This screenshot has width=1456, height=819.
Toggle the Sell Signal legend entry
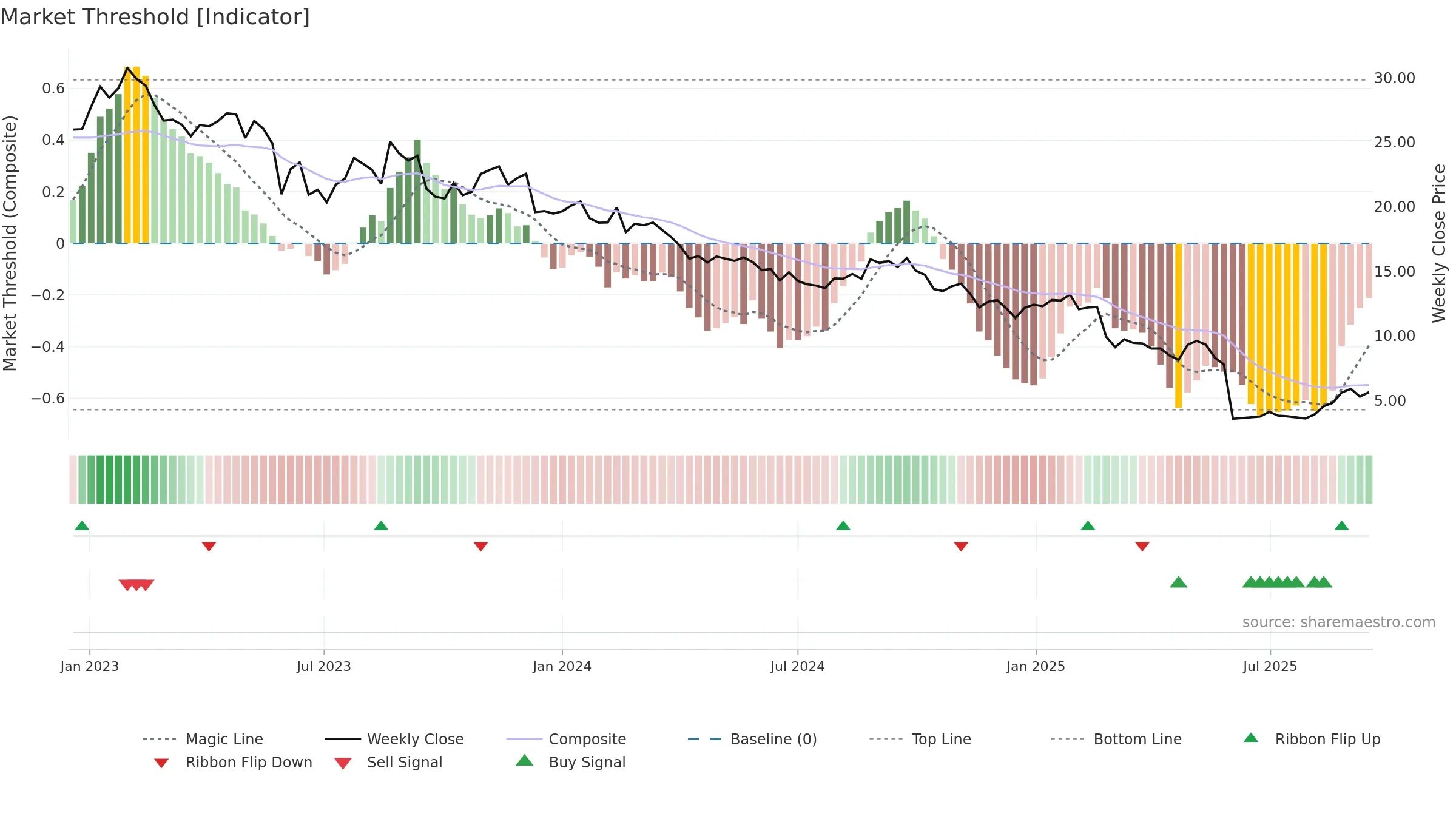click(388, 762)
